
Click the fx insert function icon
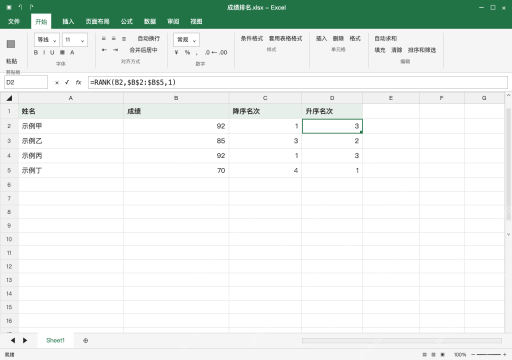78,82
